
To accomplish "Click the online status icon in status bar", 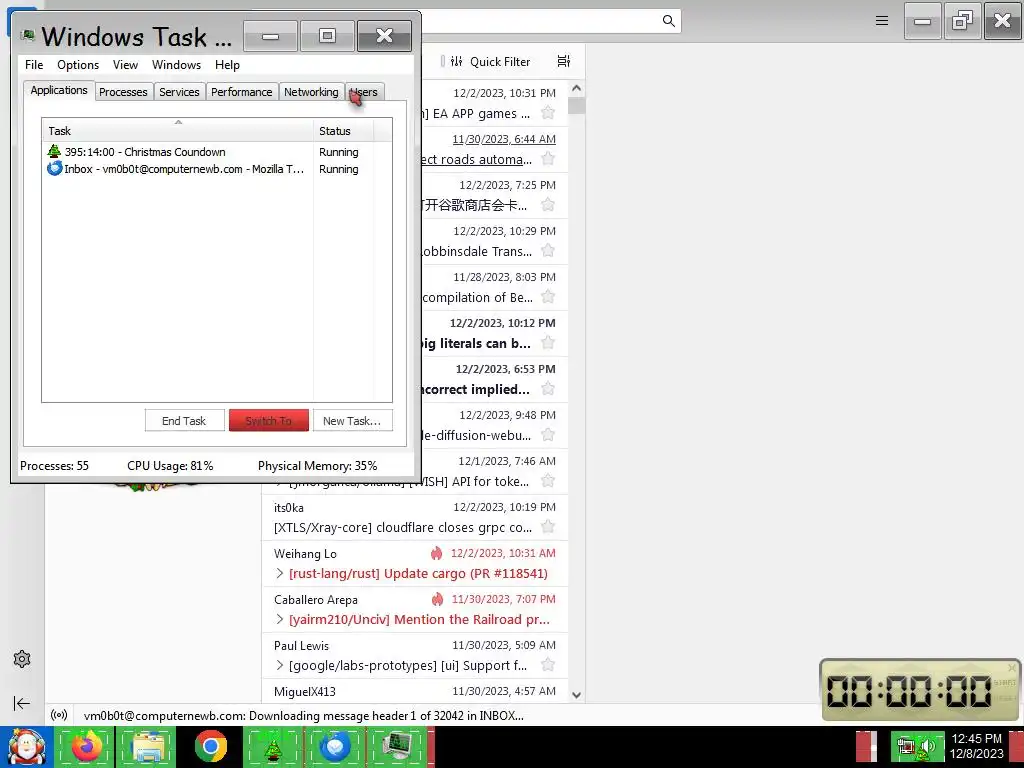I will [59, 715].
